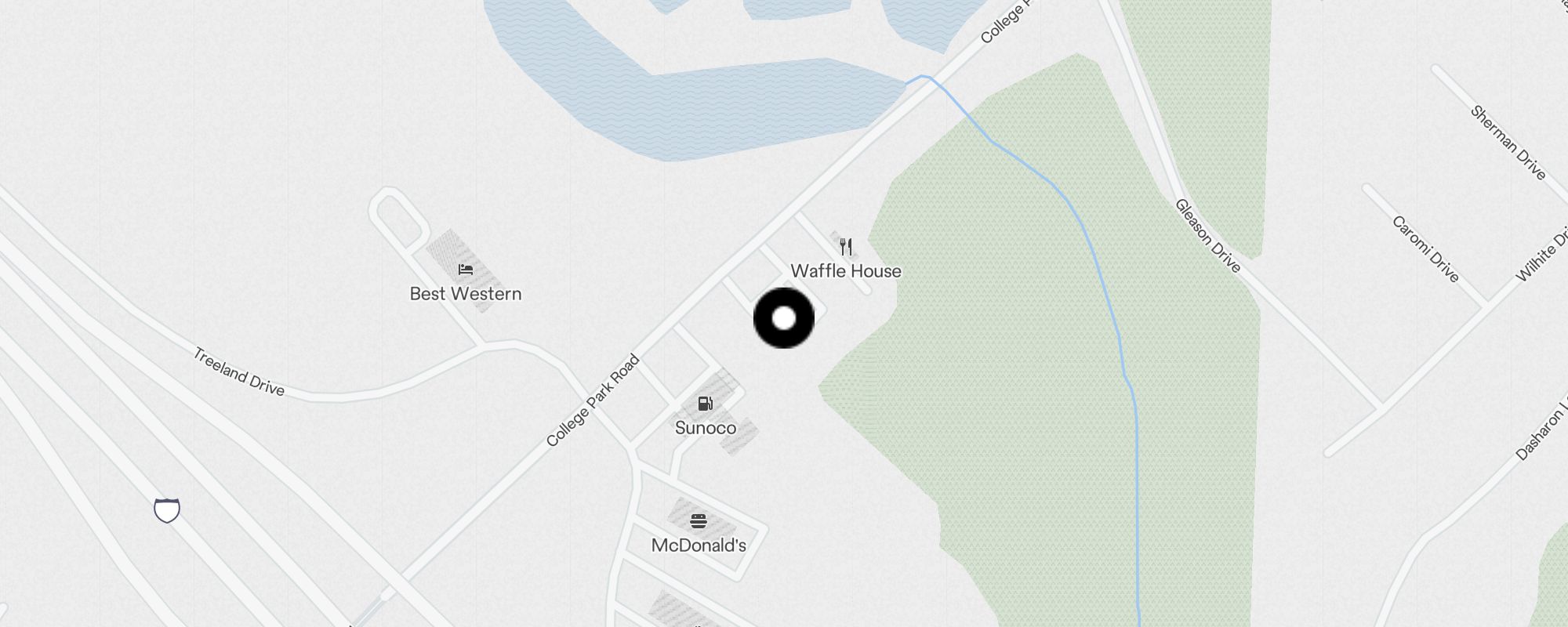Select the Waffle House restaurant icon
The width and height of the screenshot is (1568, 627).
[x=846, y=247]
